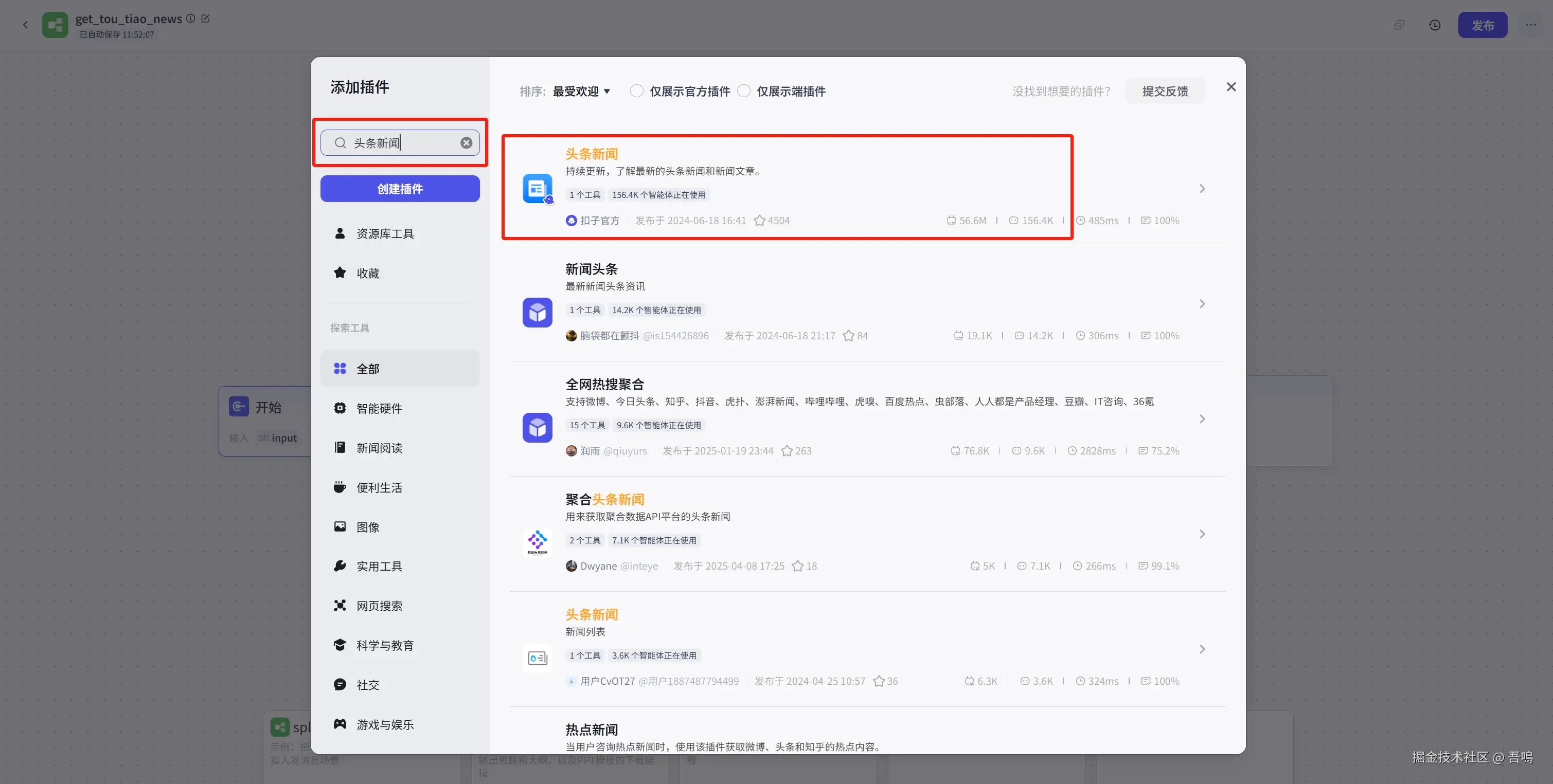Click the back arrow at top left
The height and width of the screenshot is (784, 1553).
point(25,25)
